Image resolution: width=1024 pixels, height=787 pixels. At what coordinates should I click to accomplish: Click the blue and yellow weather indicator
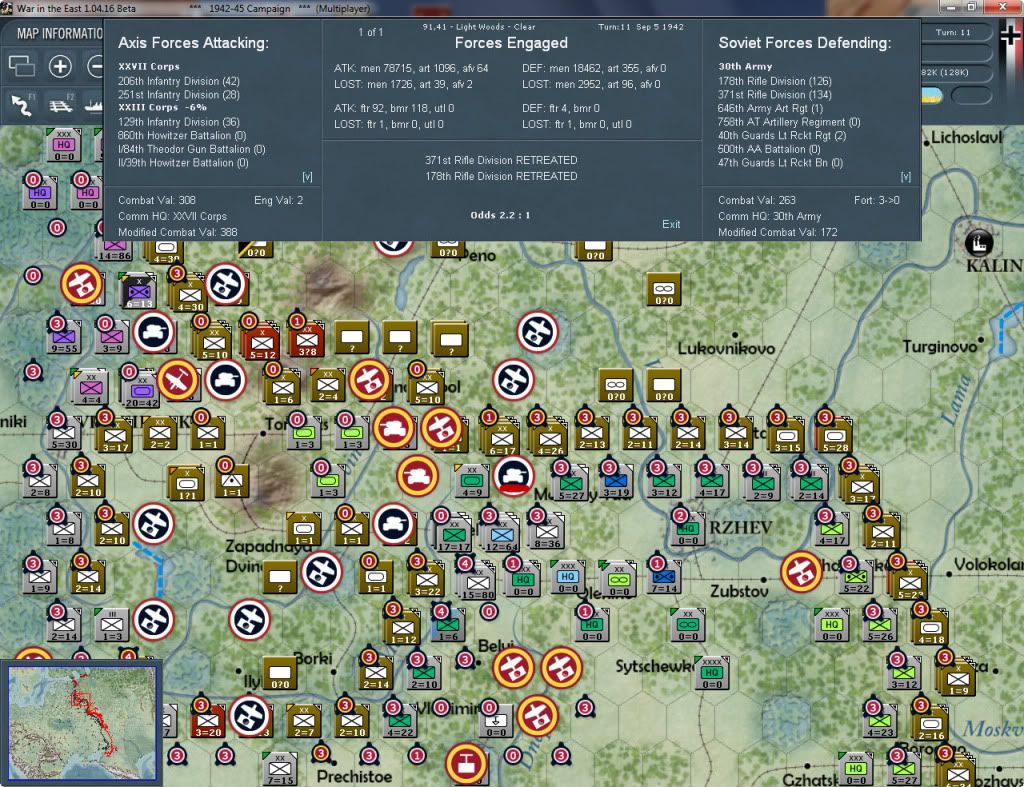[x=932, y=96]
